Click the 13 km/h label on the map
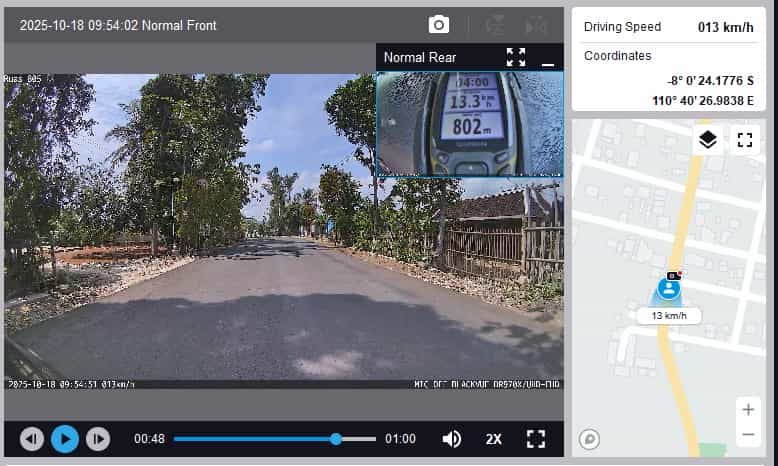The width and height of the screenshot is (778, 466). (x=669, y=315)
